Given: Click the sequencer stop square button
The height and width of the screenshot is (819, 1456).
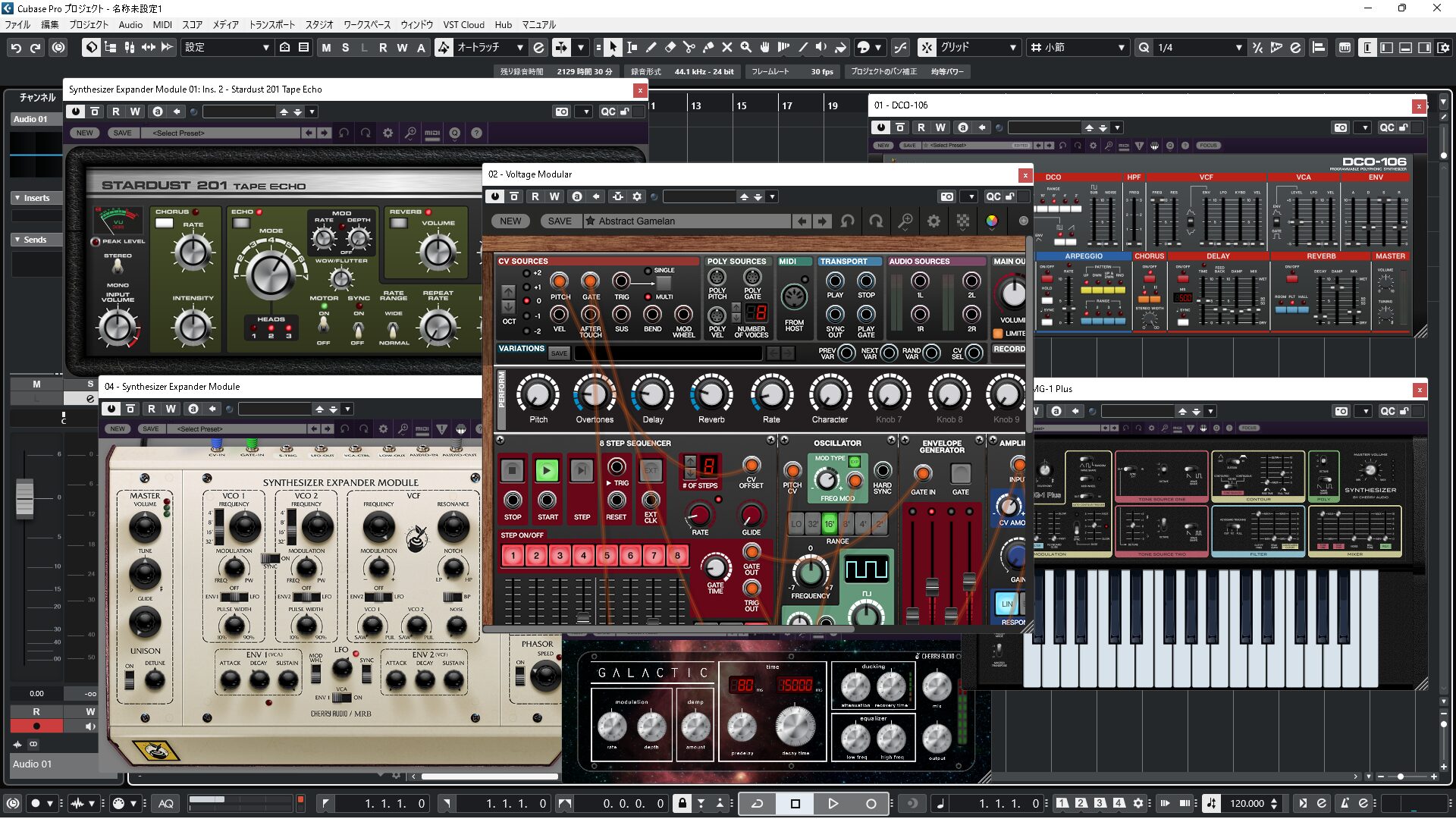Looking at the screenshot, I should [x=513, y=470].
